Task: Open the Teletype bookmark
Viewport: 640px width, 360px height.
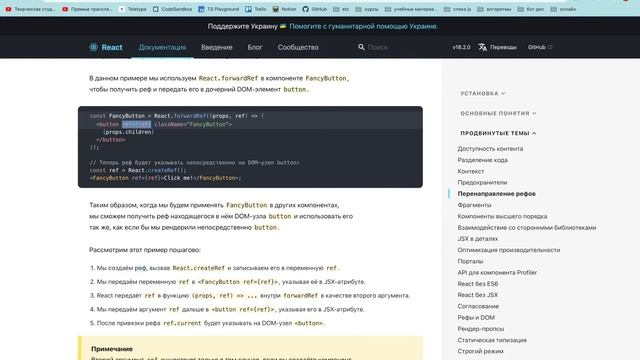Action: (x=133, y=9)
